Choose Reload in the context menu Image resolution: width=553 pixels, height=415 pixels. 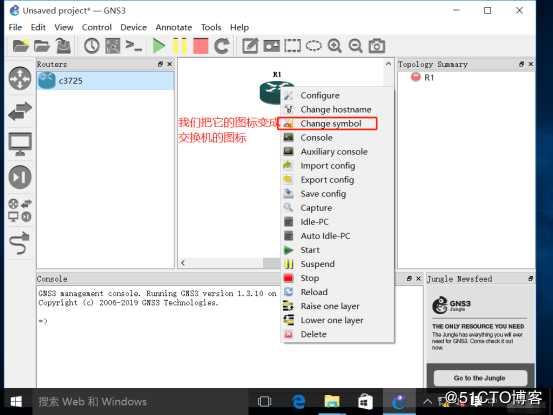tap(338, 292)
